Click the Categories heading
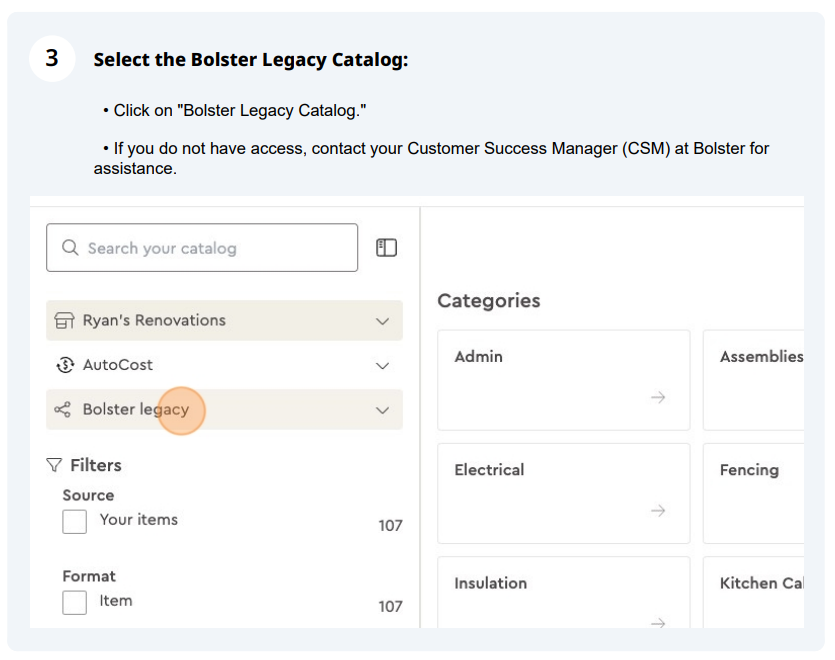The width and height of the screenshot is (835, 660). pyautogui.click(x=489, y=301)
